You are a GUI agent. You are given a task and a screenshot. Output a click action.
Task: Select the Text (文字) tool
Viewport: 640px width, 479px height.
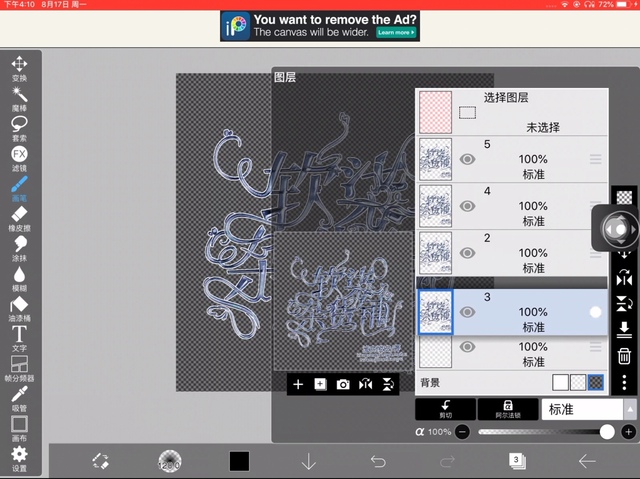(19, 337)
